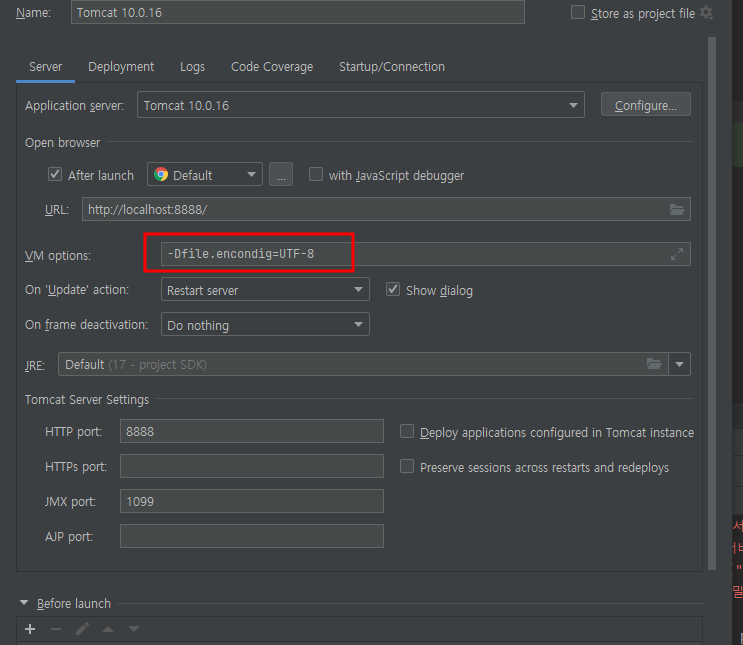Viewport: 743px width, 645px height.
Task: Switch to the Logs tab
Action: point(192,67)
